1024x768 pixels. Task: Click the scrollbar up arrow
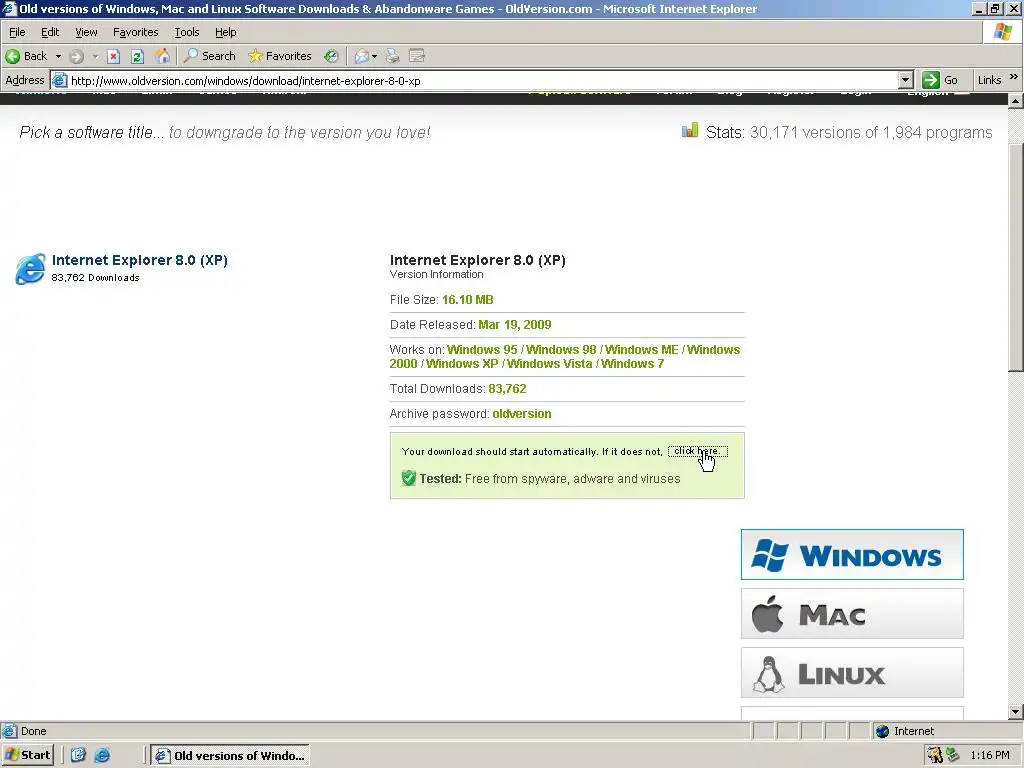1016,101
